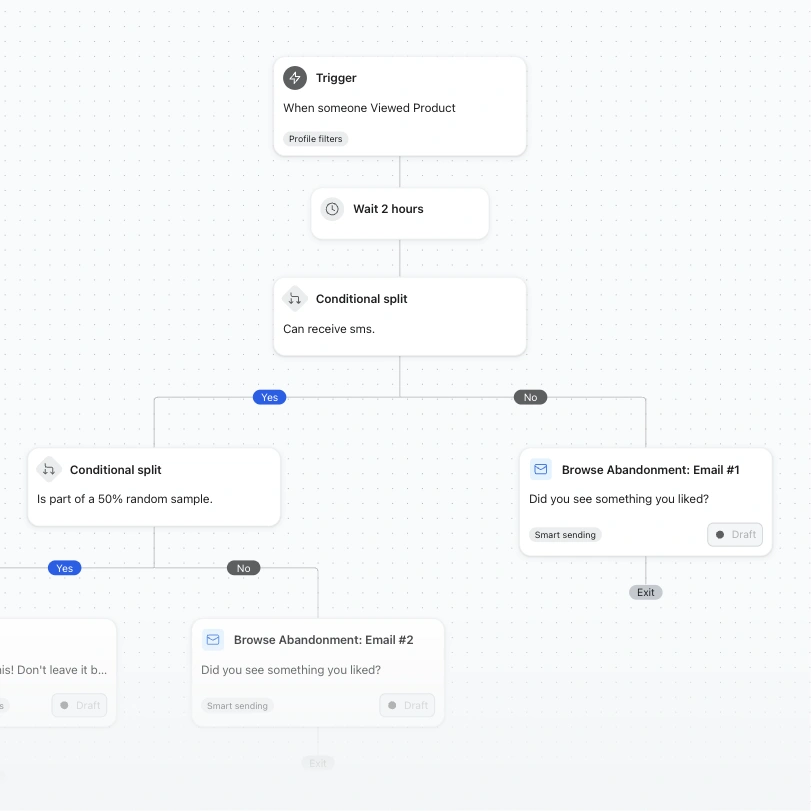Image resolution: width=811 pixels, height=811 pixels.
Task: Open Draft status on Email #2 card
Action: tap(407, 705)
